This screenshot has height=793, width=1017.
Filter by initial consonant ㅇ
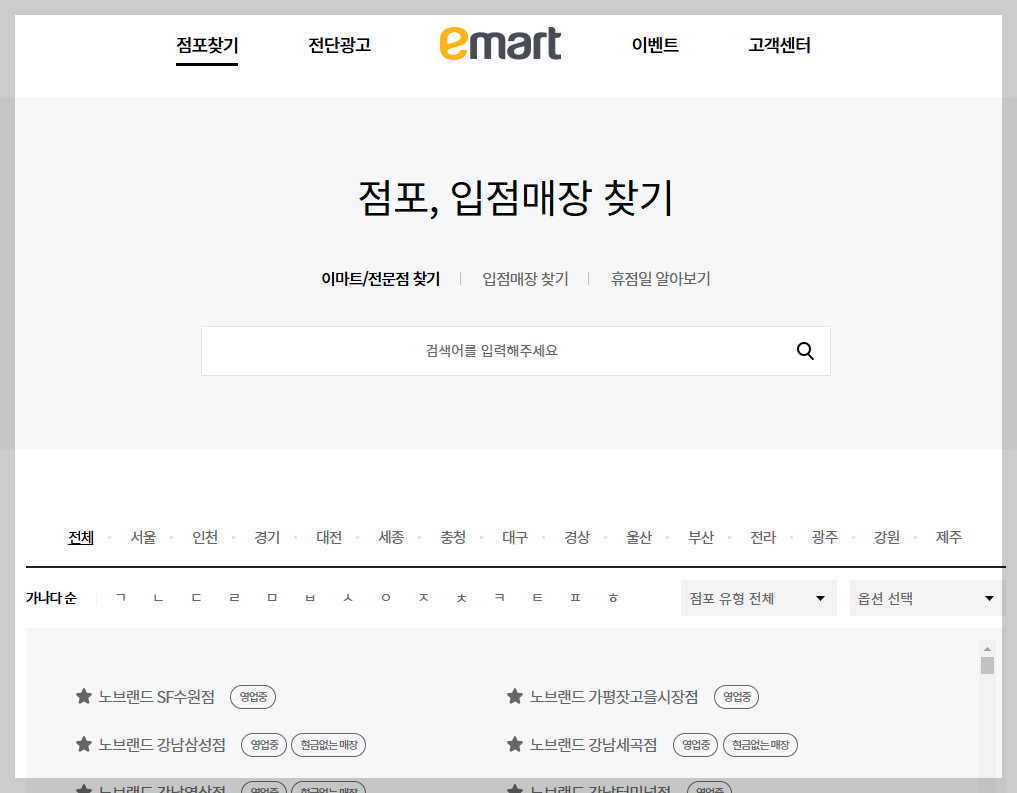click(386, 598)
